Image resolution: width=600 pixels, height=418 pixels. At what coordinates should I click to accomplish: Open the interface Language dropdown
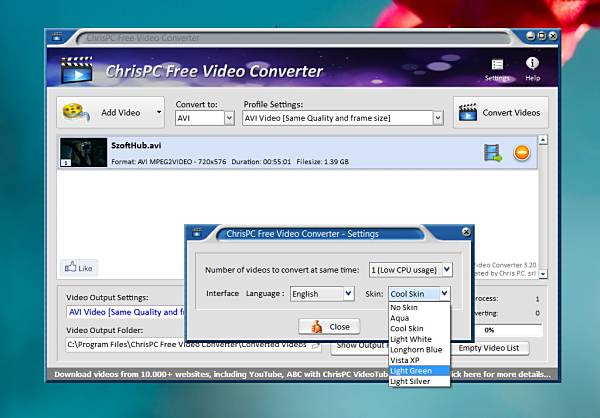(348, 294)
